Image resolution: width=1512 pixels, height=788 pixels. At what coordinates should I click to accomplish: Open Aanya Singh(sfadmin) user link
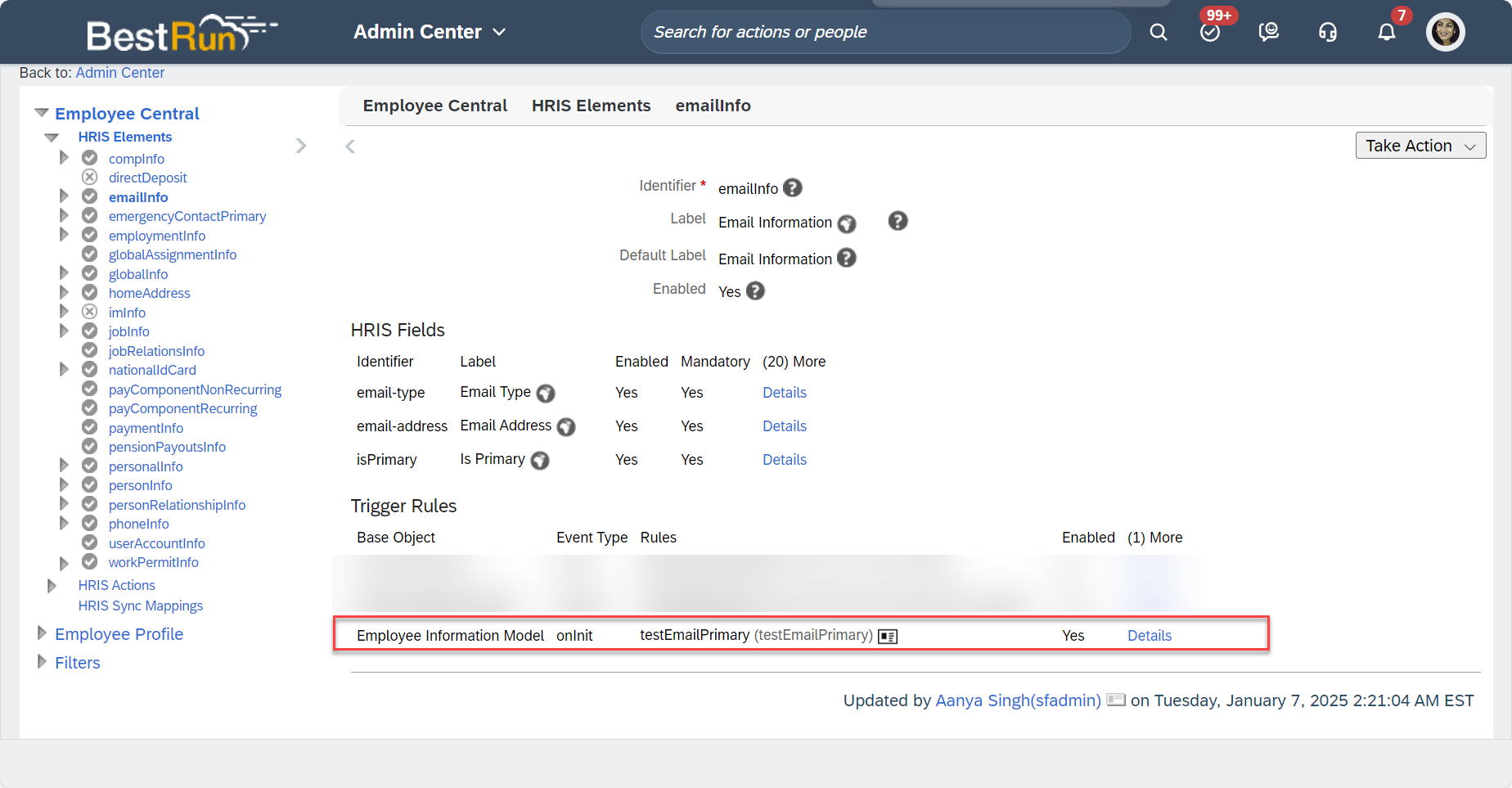coord(1018,700)
